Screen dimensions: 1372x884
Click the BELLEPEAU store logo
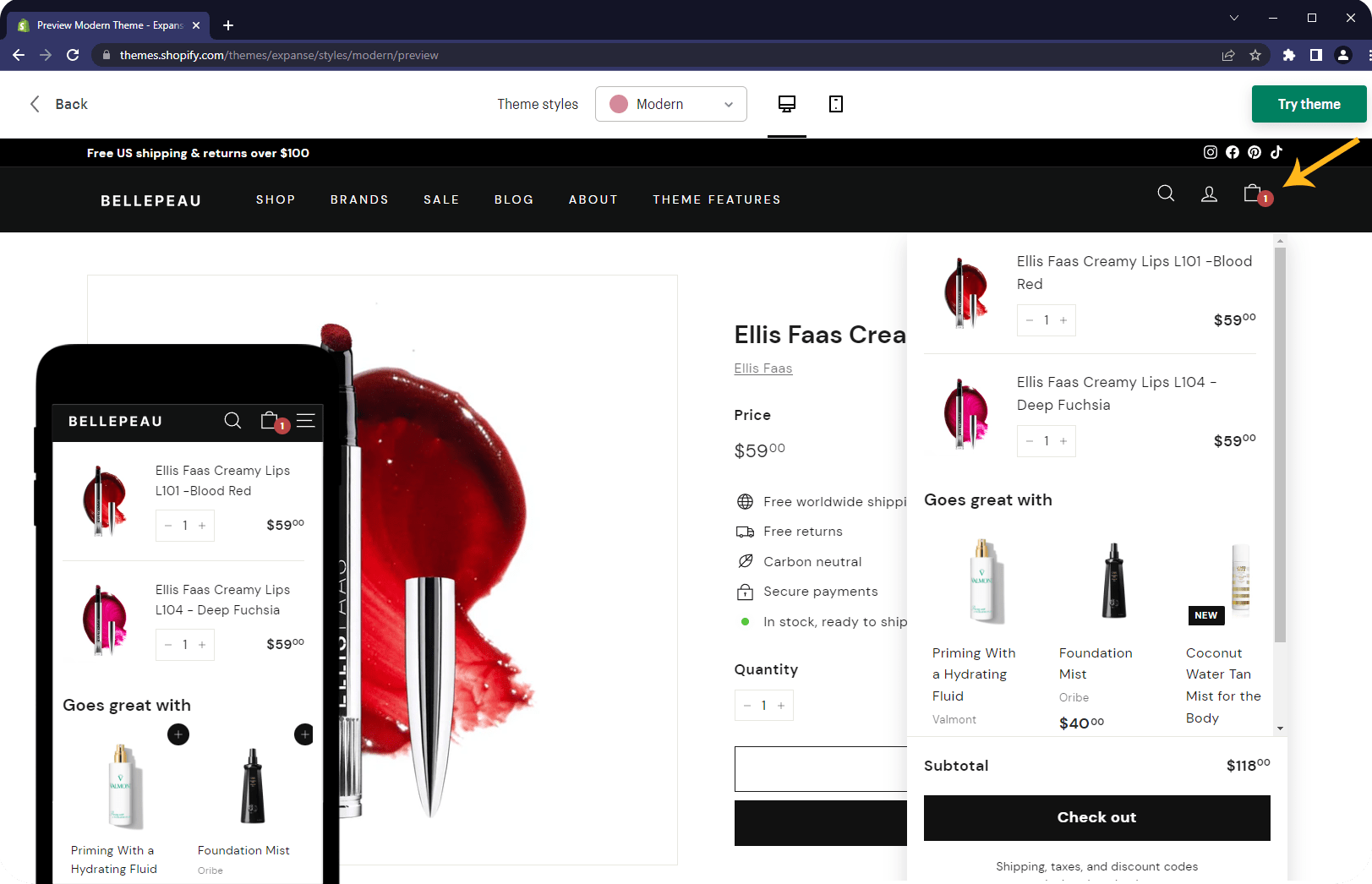click(x=151, y=200)
